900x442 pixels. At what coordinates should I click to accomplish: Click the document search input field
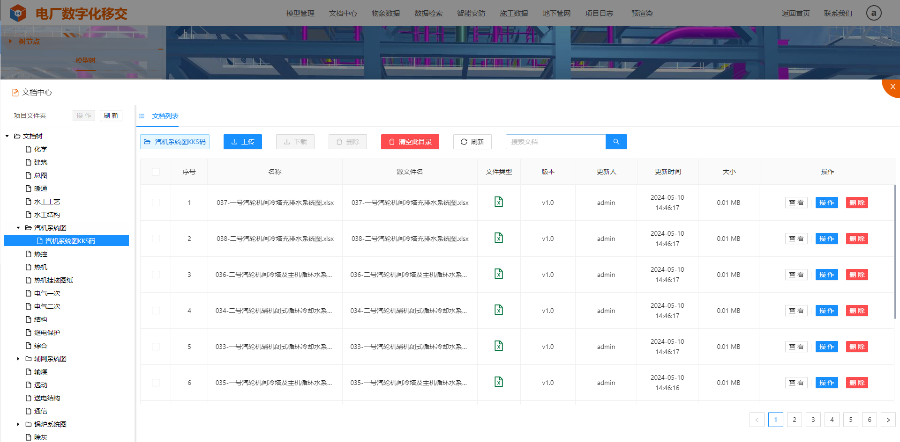(x=555, y=142)
